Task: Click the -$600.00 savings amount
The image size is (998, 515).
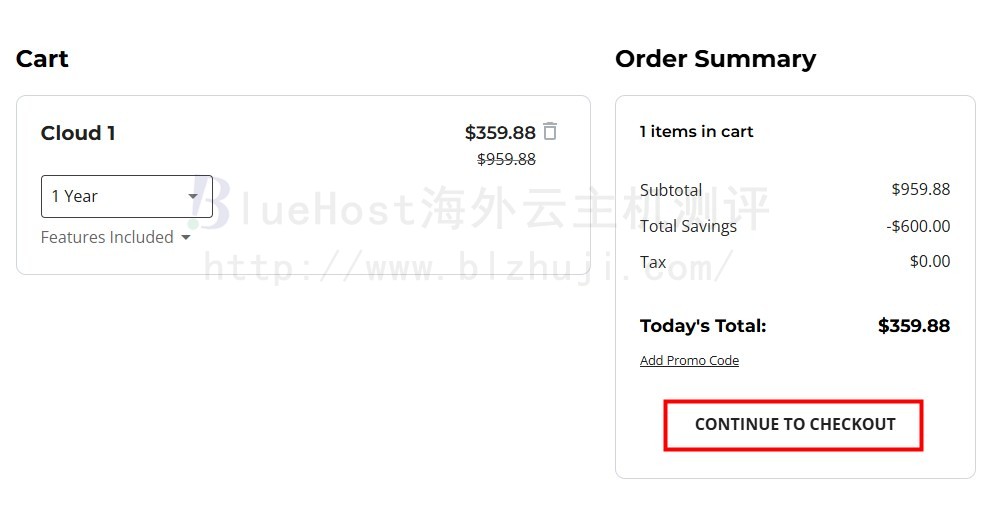Action: click(918, 226)
